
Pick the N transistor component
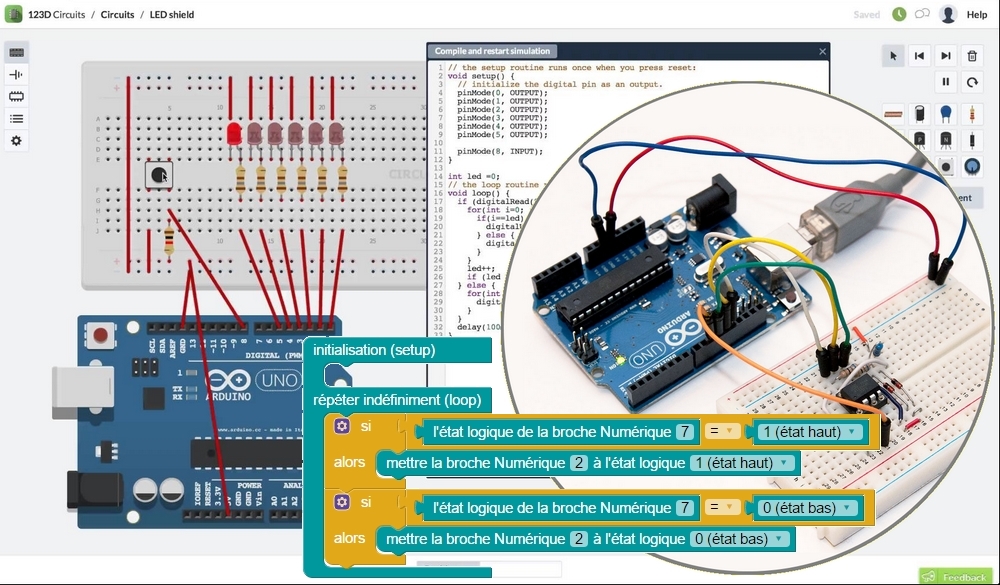tap(946, 140)
